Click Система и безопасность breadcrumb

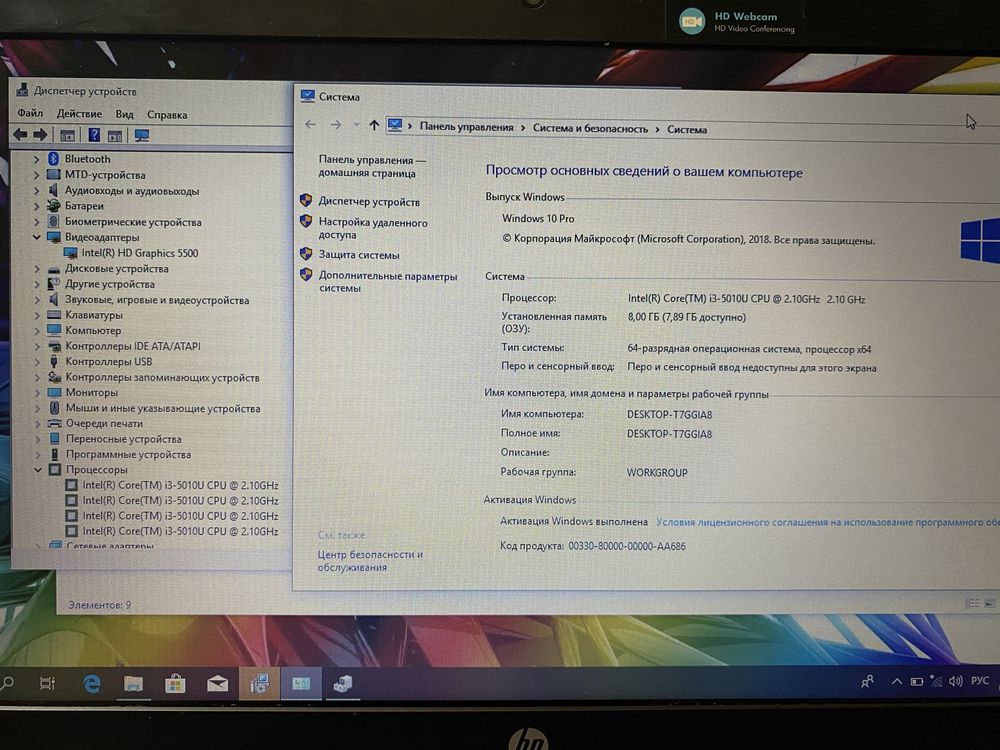tap(590, 128)
